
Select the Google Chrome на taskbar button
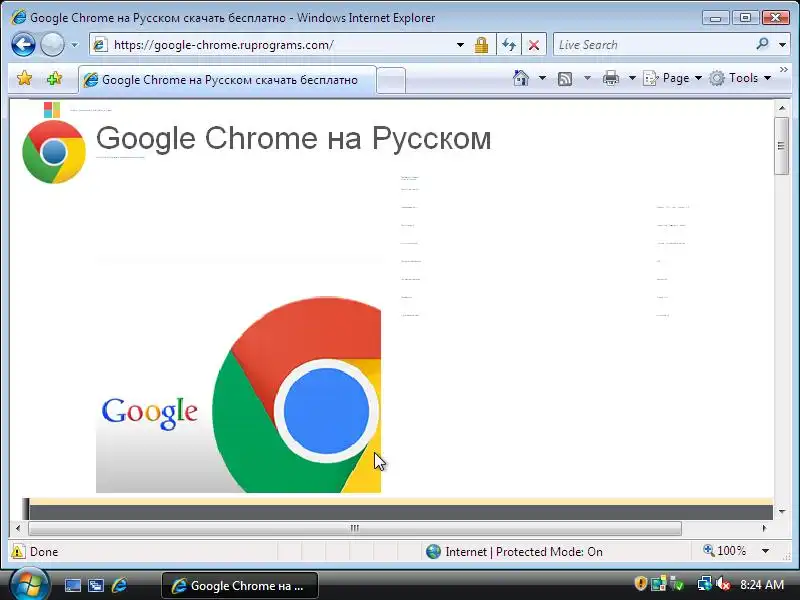pos(240,586)
